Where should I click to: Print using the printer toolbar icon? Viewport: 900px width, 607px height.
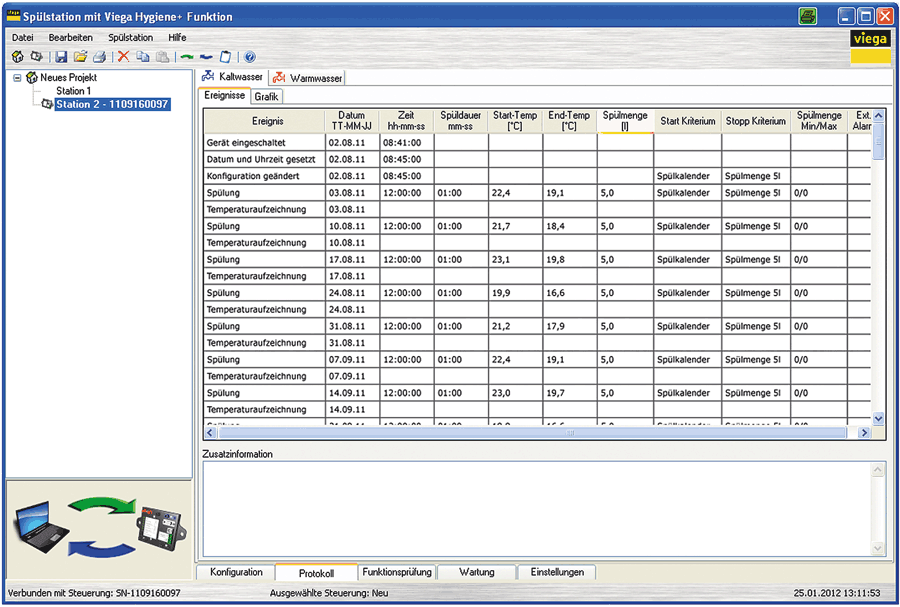pos(100,57)
